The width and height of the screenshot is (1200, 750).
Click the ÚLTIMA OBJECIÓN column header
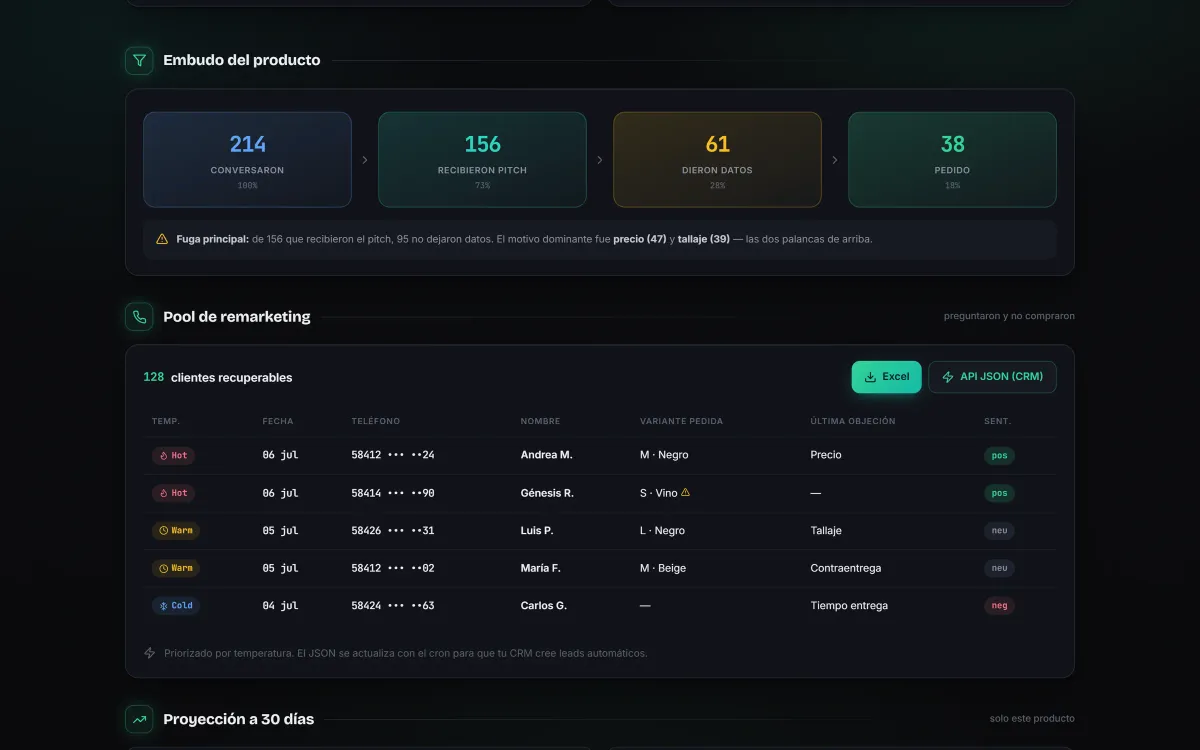(853, 421)
